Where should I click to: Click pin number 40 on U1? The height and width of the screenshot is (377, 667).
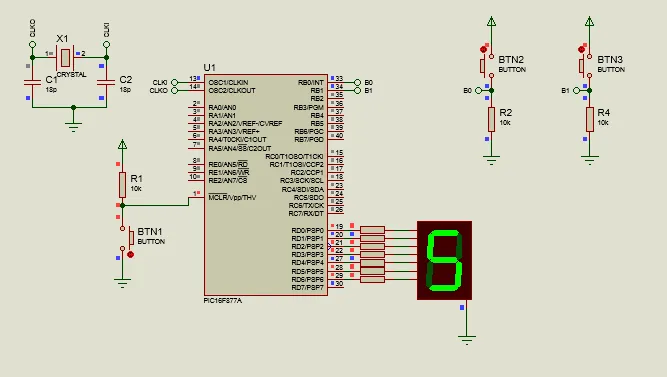pos(339,136)
